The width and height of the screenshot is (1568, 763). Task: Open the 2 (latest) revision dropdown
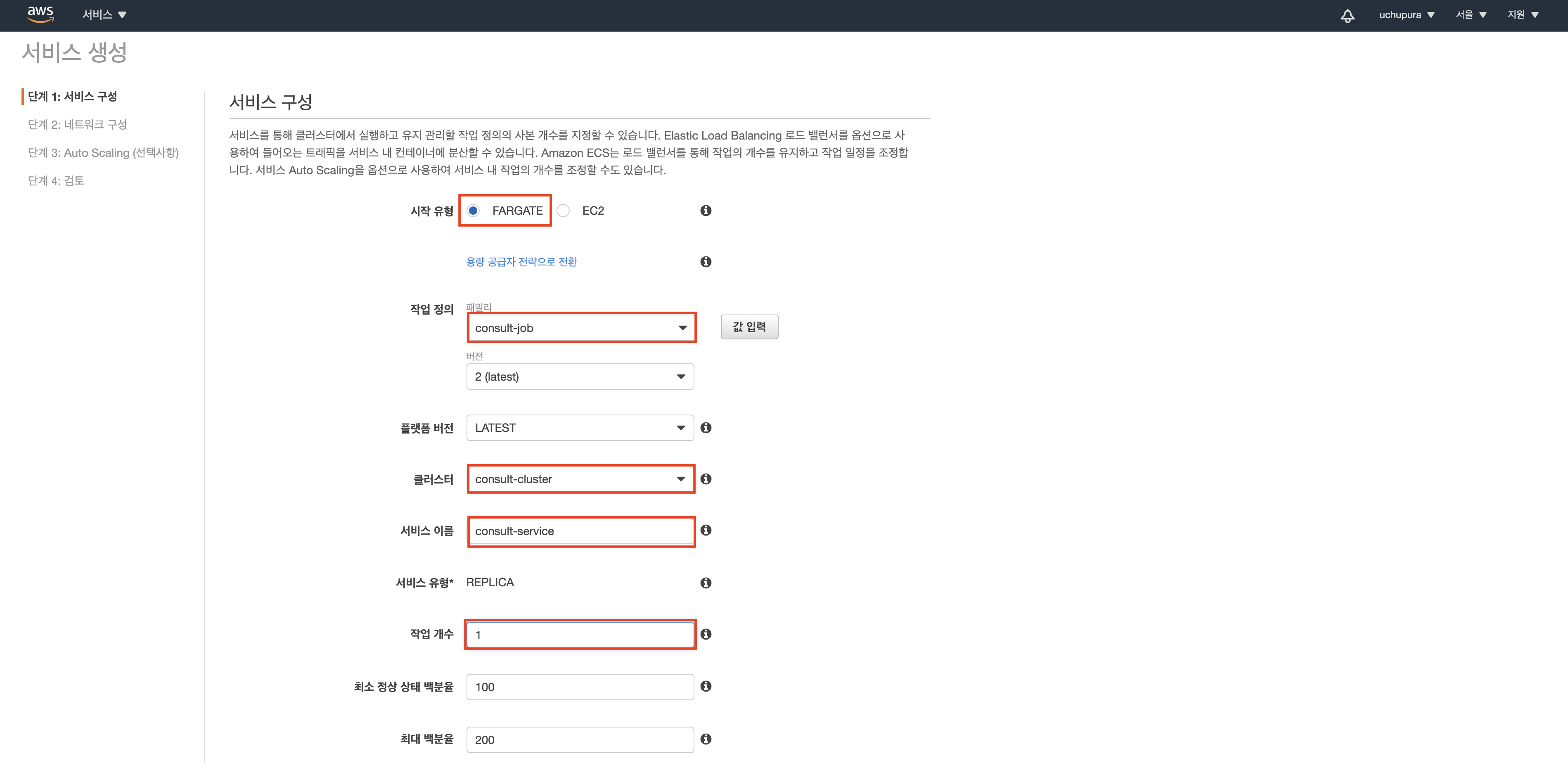point(580,377)
